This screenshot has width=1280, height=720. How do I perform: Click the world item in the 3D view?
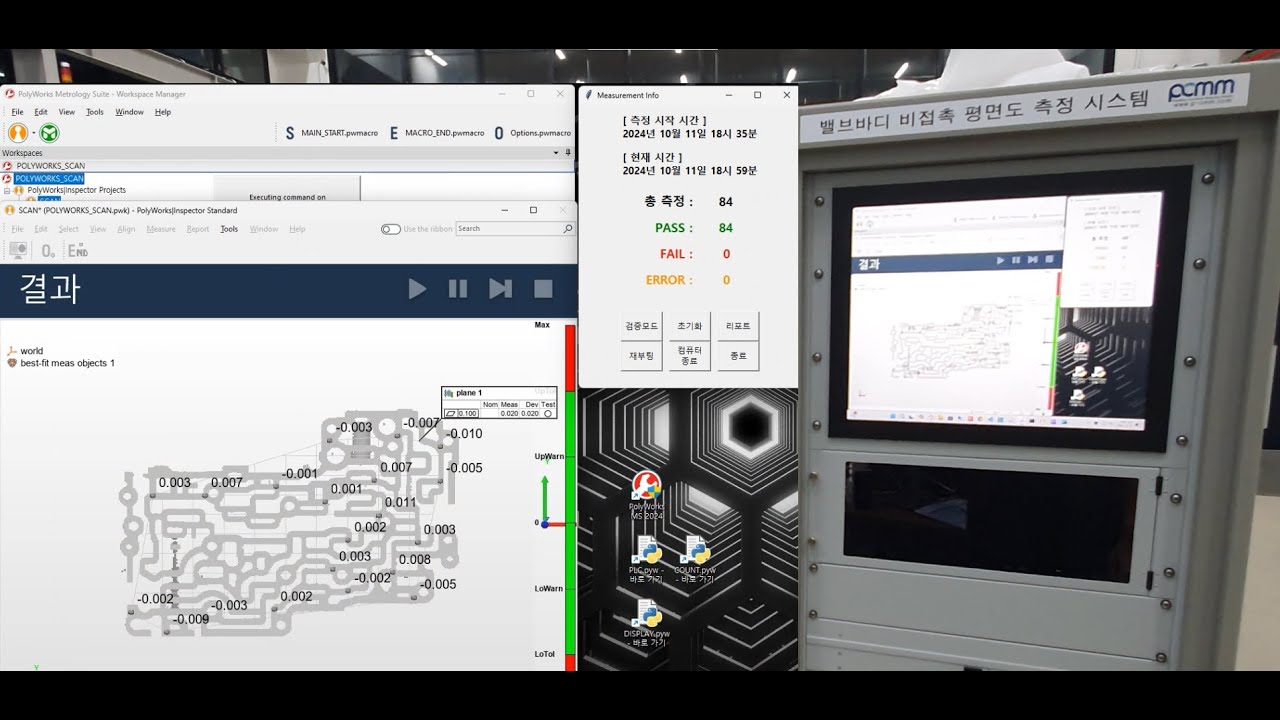[31, 351]
